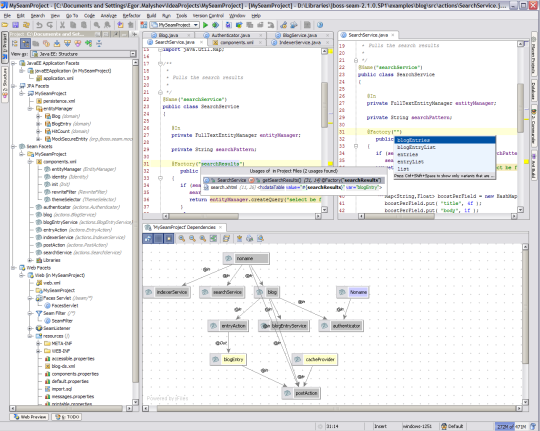This screenshot has height=431, width=540.
Task: Click the Cut scissors toolbar icon
Action: point(62,25)
